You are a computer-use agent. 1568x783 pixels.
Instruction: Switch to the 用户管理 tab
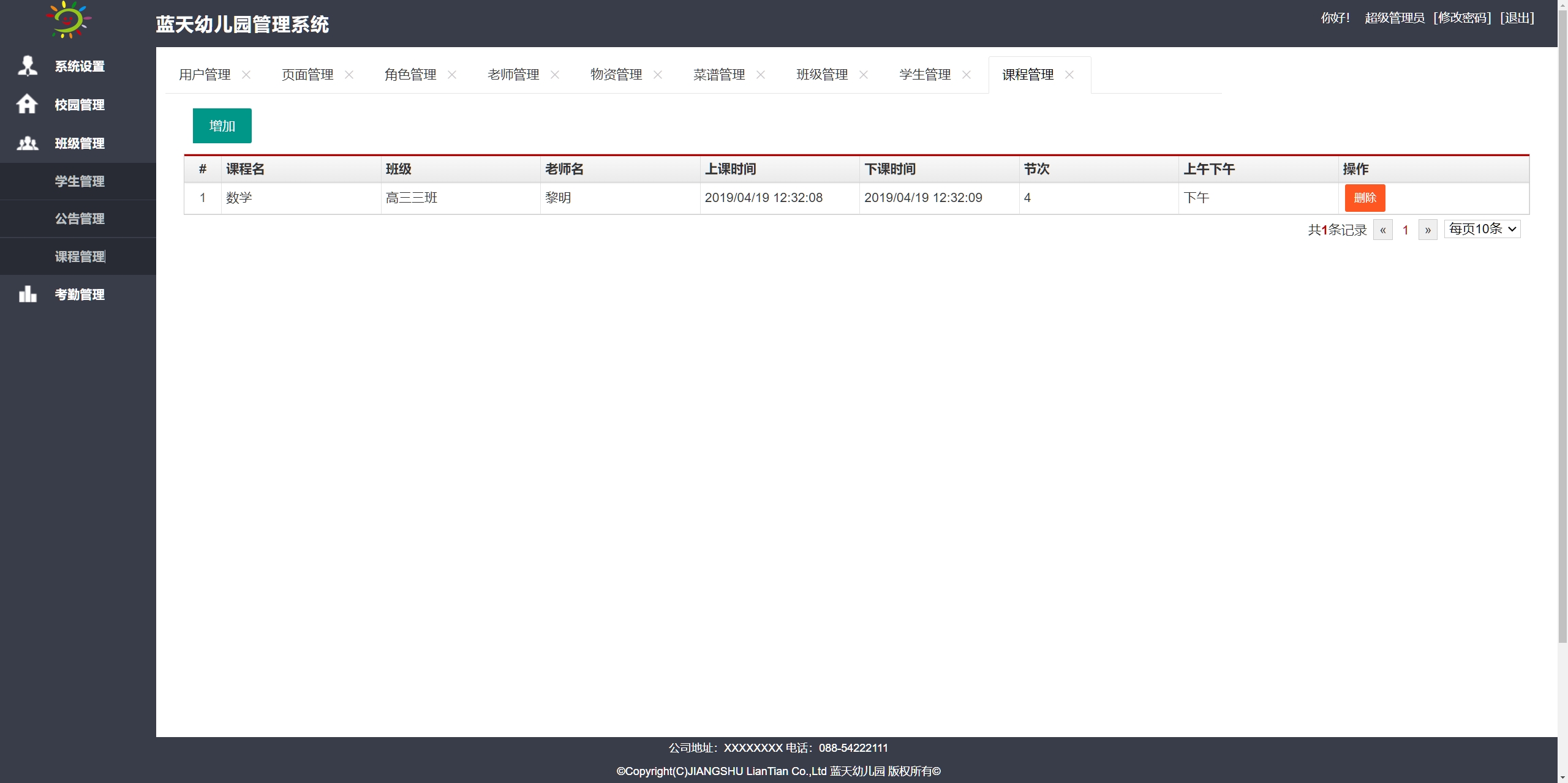pyautogui.click(x=205, y=75)
